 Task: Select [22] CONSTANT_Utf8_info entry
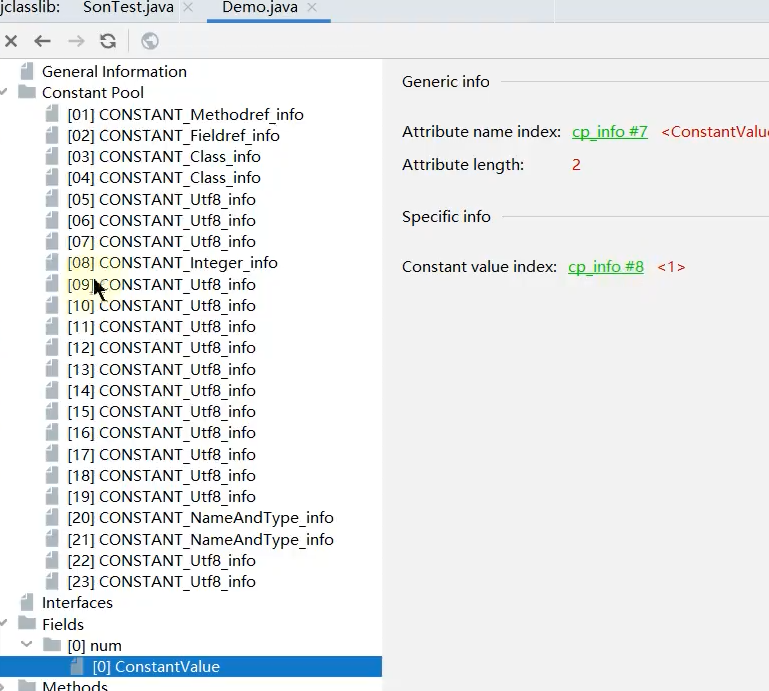(x=161, y=561)
